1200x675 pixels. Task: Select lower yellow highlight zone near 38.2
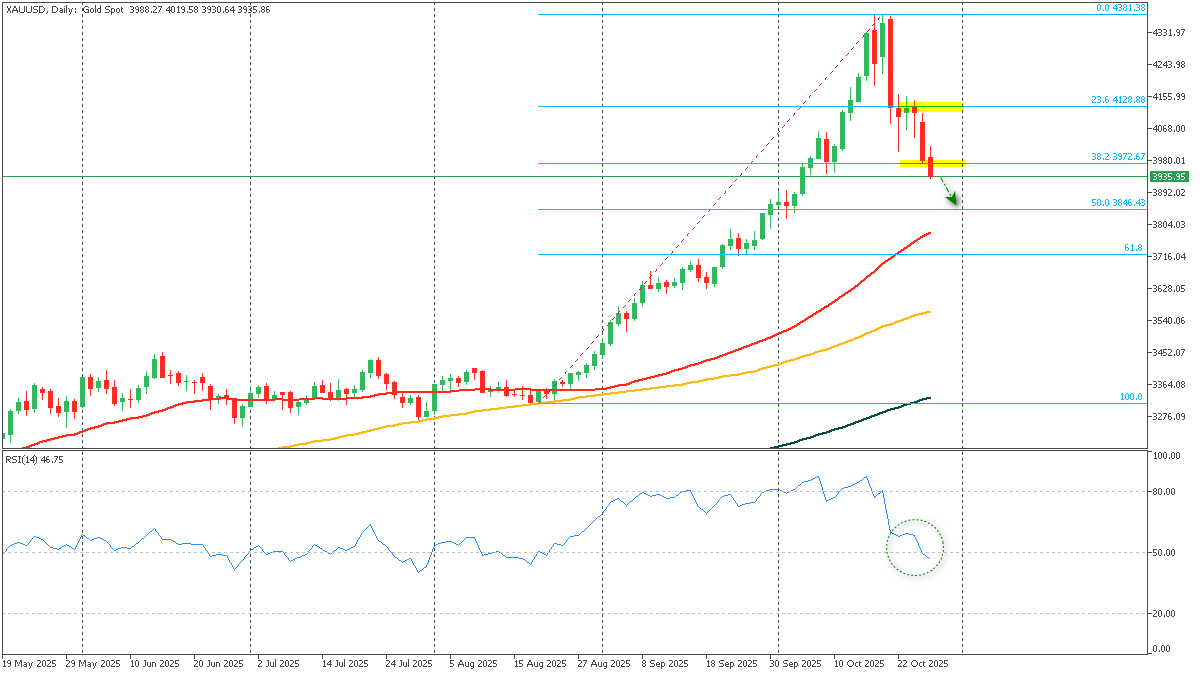pos(931,163)
